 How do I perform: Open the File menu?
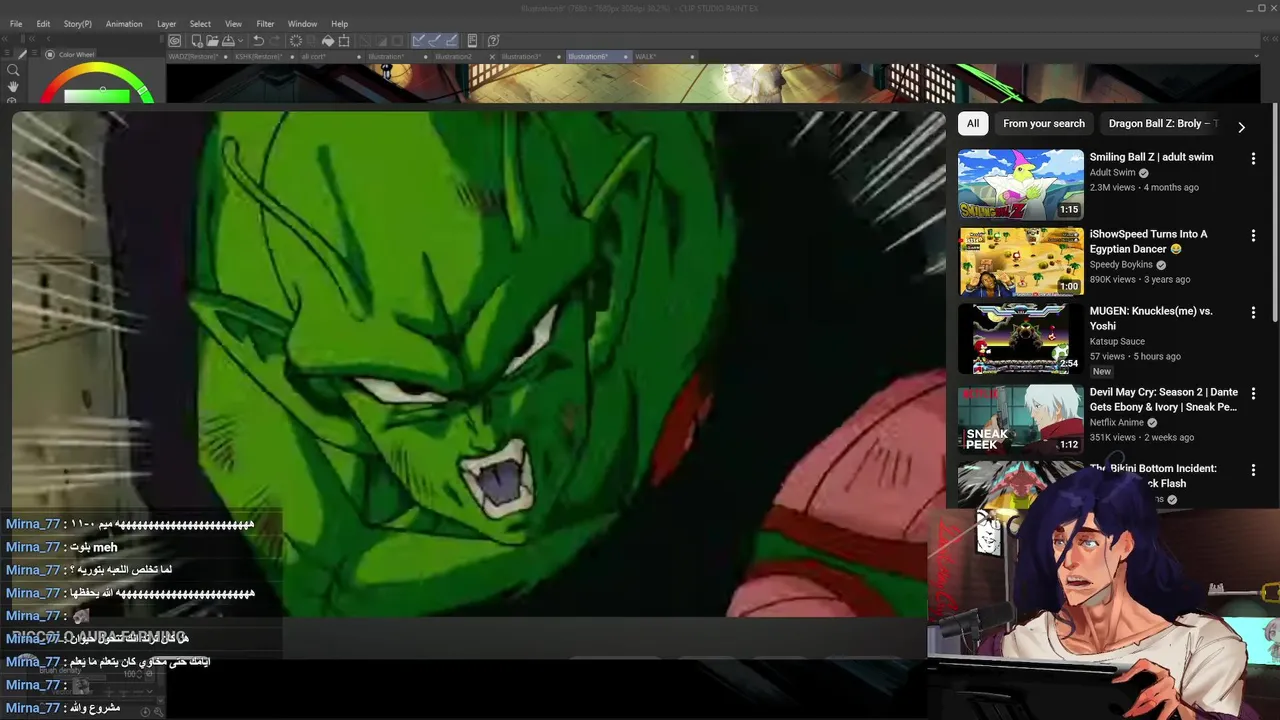pos(16,24)
